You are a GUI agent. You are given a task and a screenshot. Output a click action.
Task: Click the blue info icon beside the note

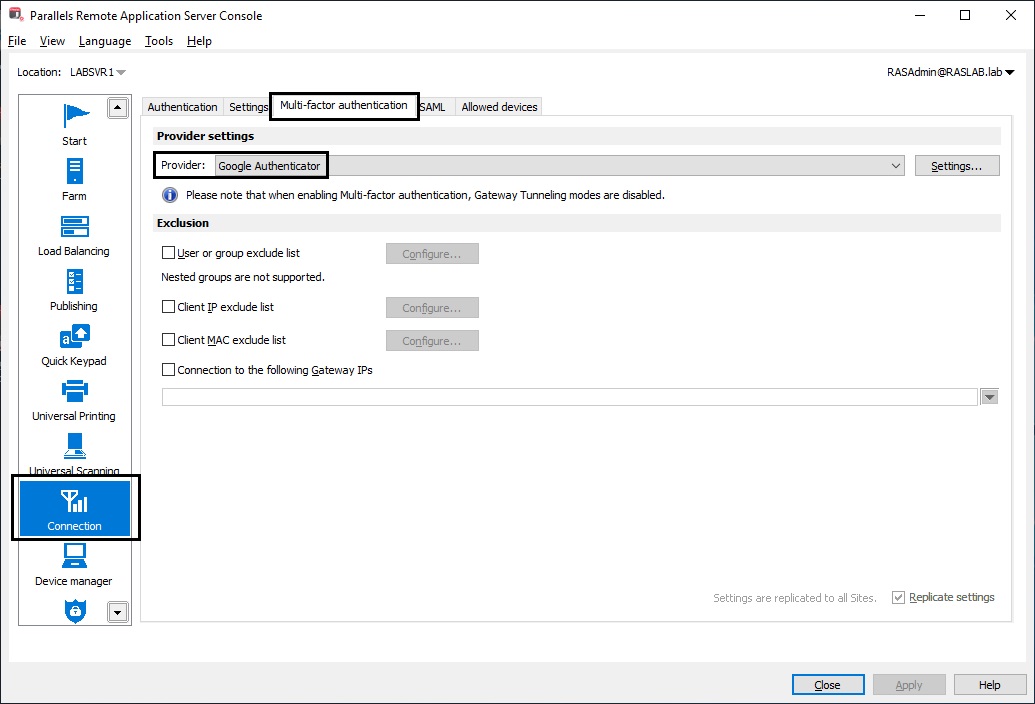pyautogui.click(x=170, y=195)
